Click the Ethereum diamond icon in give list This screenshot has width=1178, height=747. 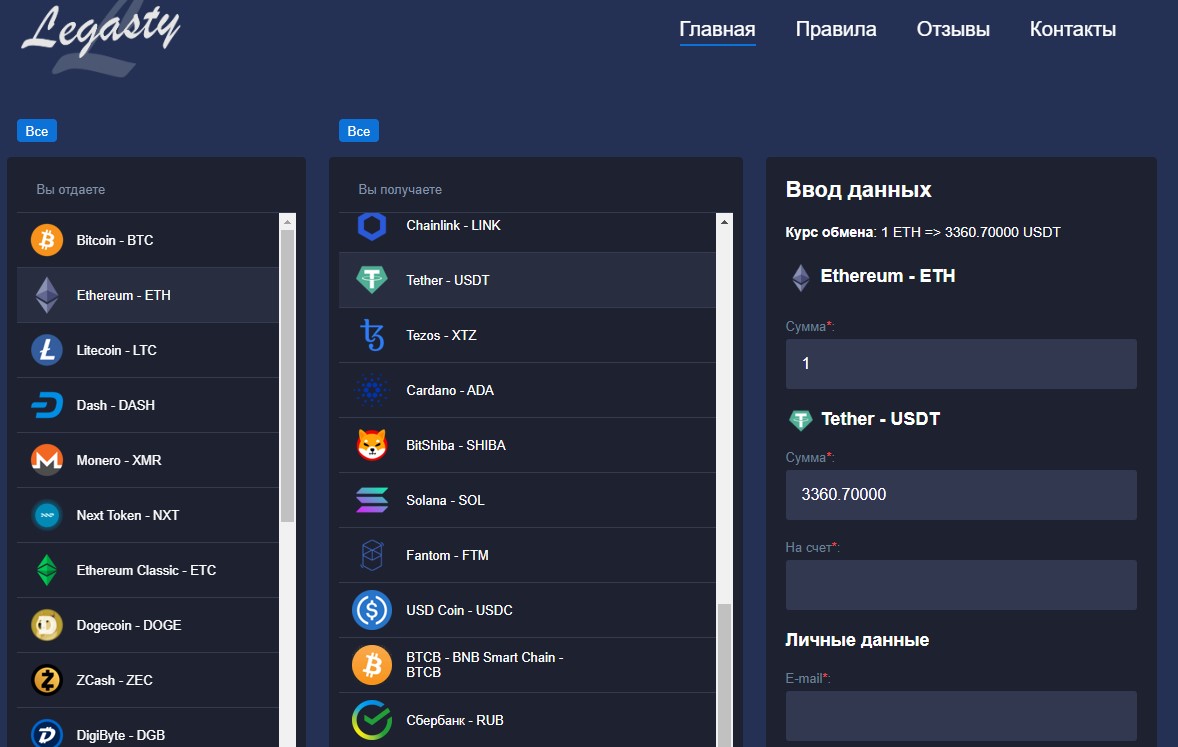pos(47,295)
